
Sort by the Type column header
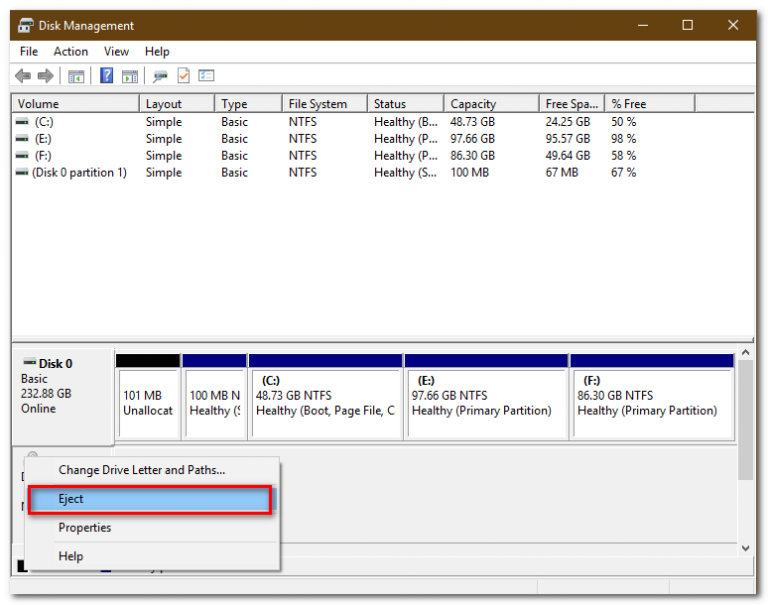249,104
